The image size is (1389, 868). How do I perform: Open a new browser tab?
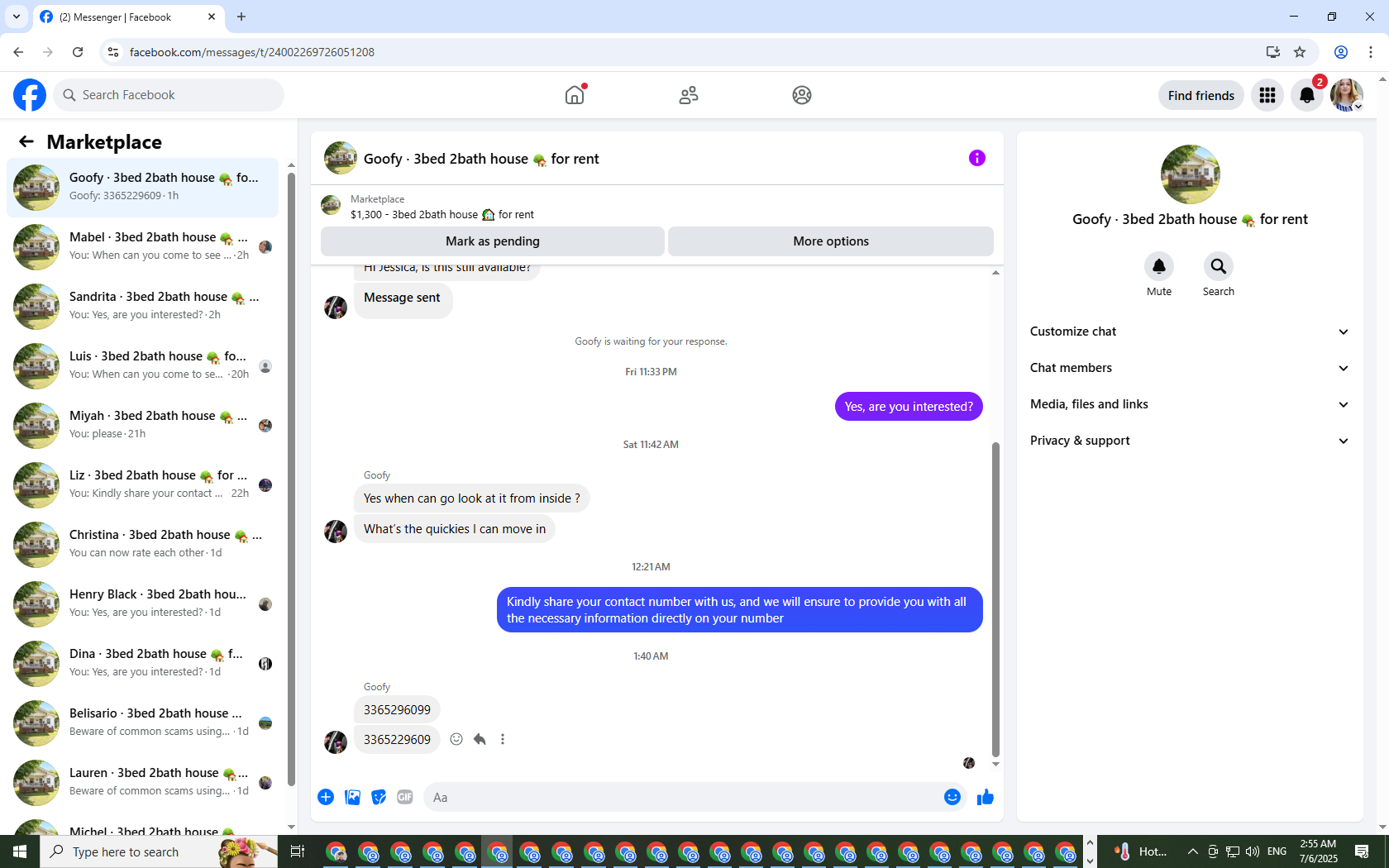(x=241, y=17)
